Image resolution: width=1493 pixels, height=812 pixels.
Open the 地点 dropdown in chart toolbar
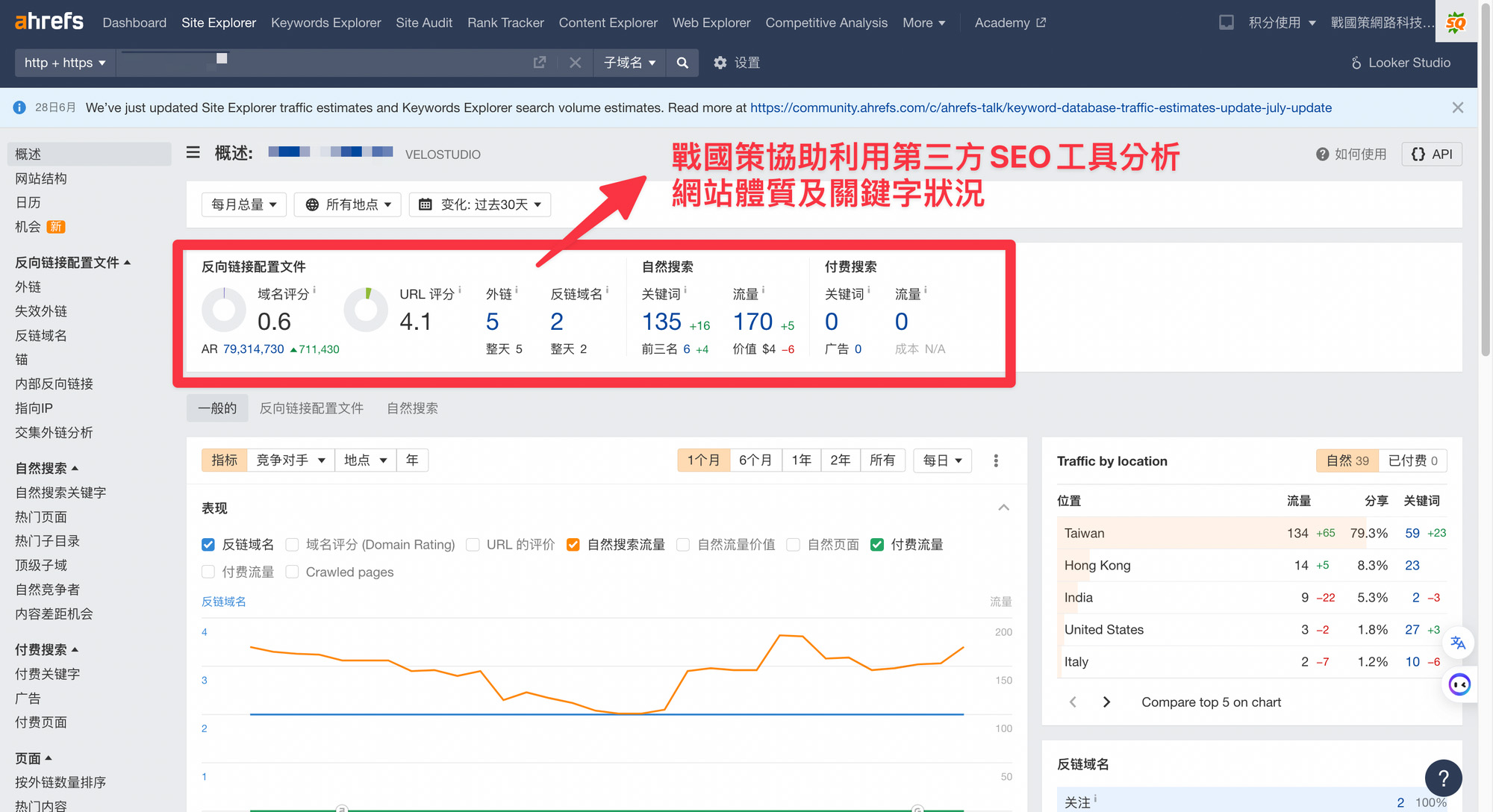coord(365,460)
